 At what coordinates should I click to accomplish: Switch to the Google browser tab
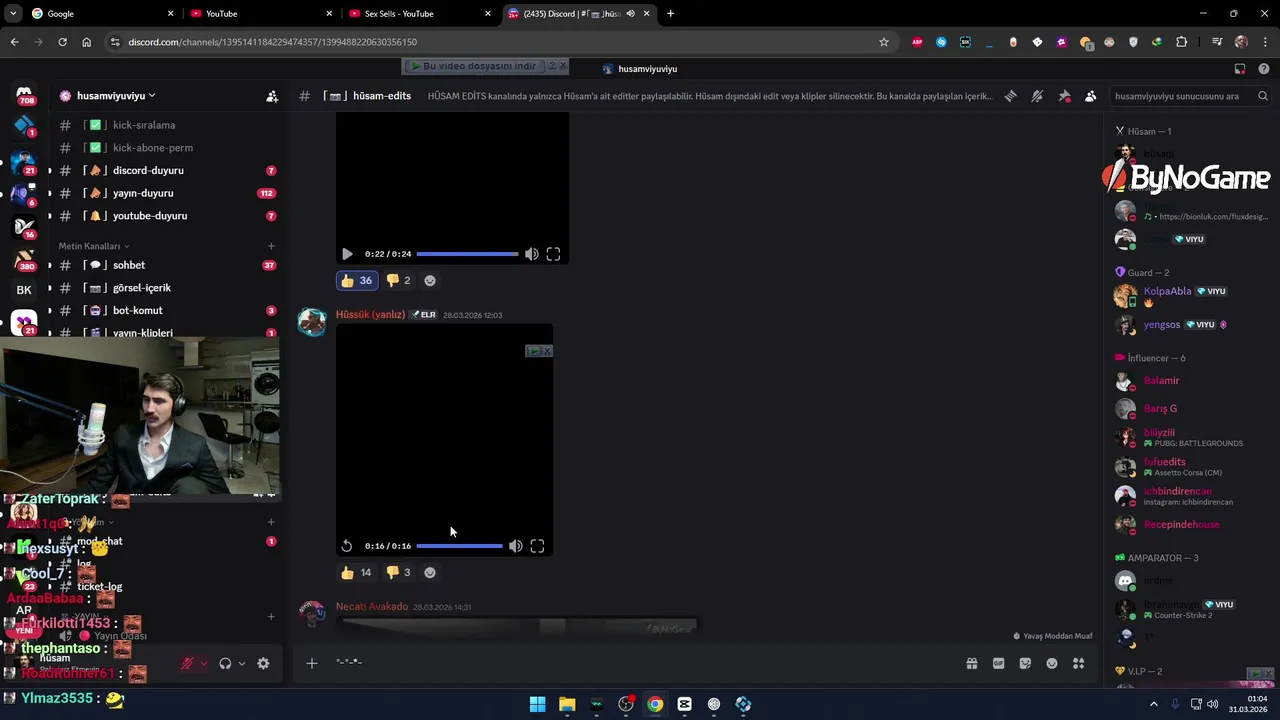(100, 14)
